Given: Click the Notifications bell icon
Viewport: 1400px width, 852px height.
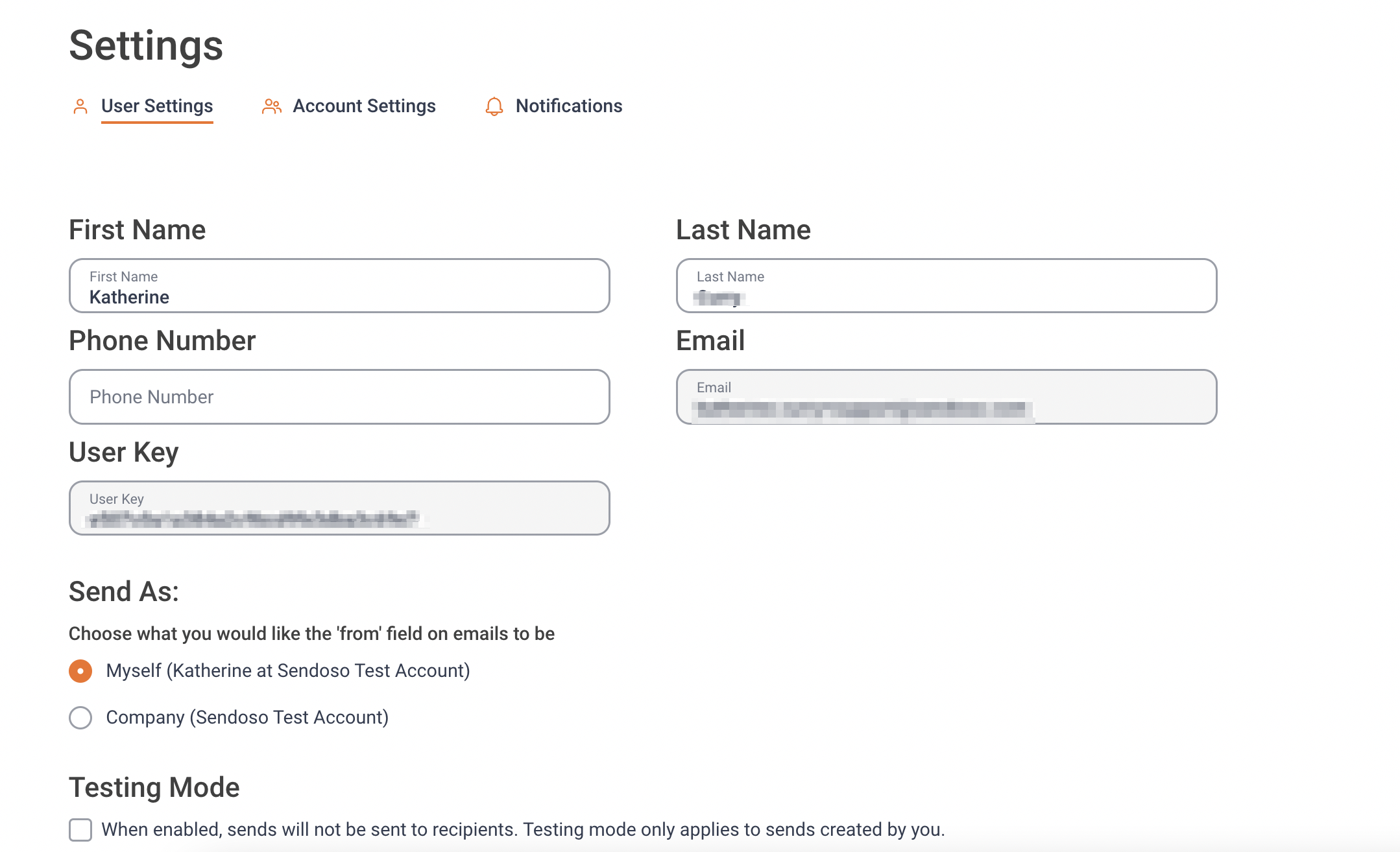Looking at the screenshot, I should tap(494, 106).
